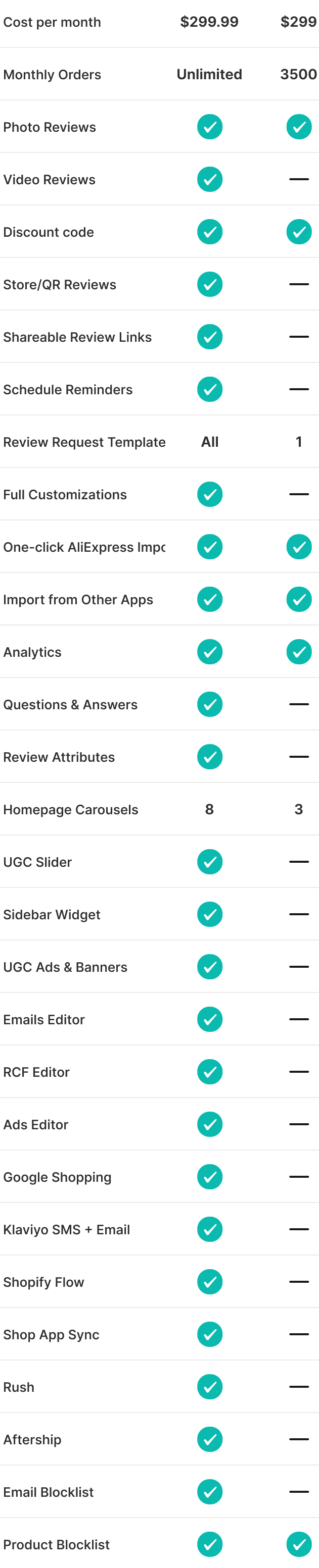Screen dimensions: 319x1568
Task: Click the Shopify Flow checkmark icon
Action: (x=209, y=1281)
